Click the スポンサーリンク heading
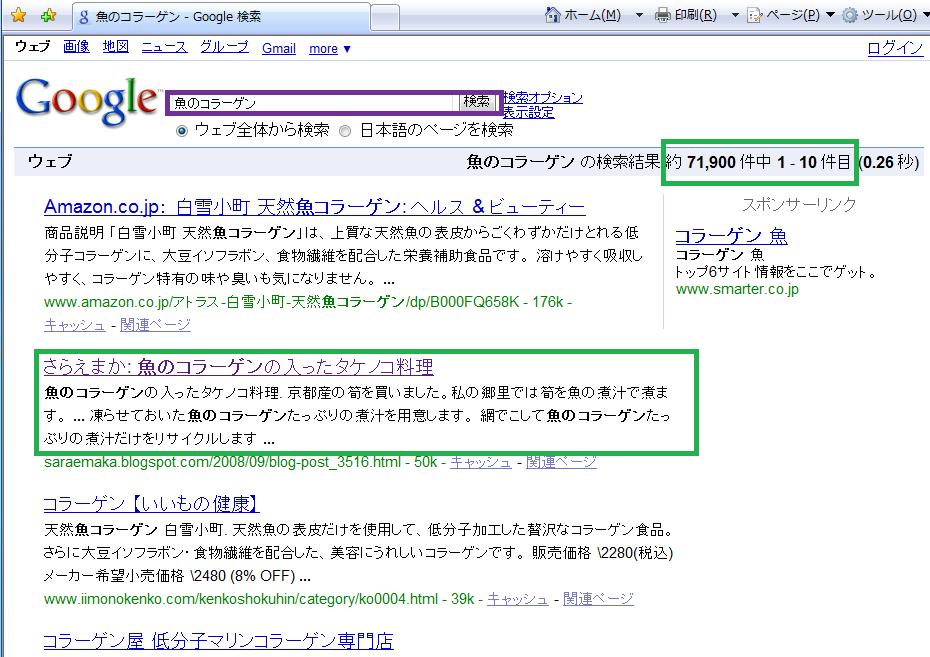930x657 pixels. coord(799,205)
